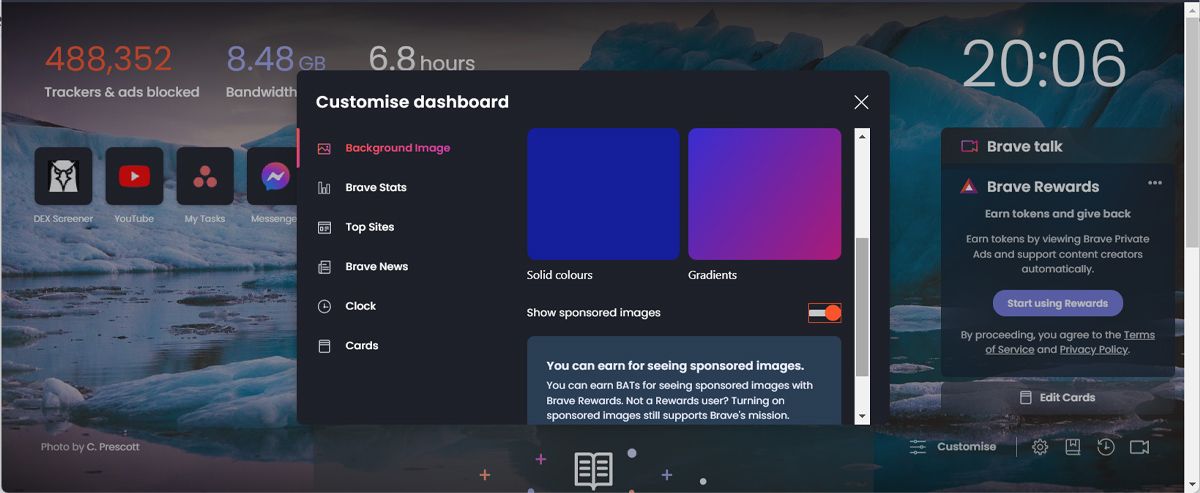Toggle Show sponsored images switch

pos(825,313)
